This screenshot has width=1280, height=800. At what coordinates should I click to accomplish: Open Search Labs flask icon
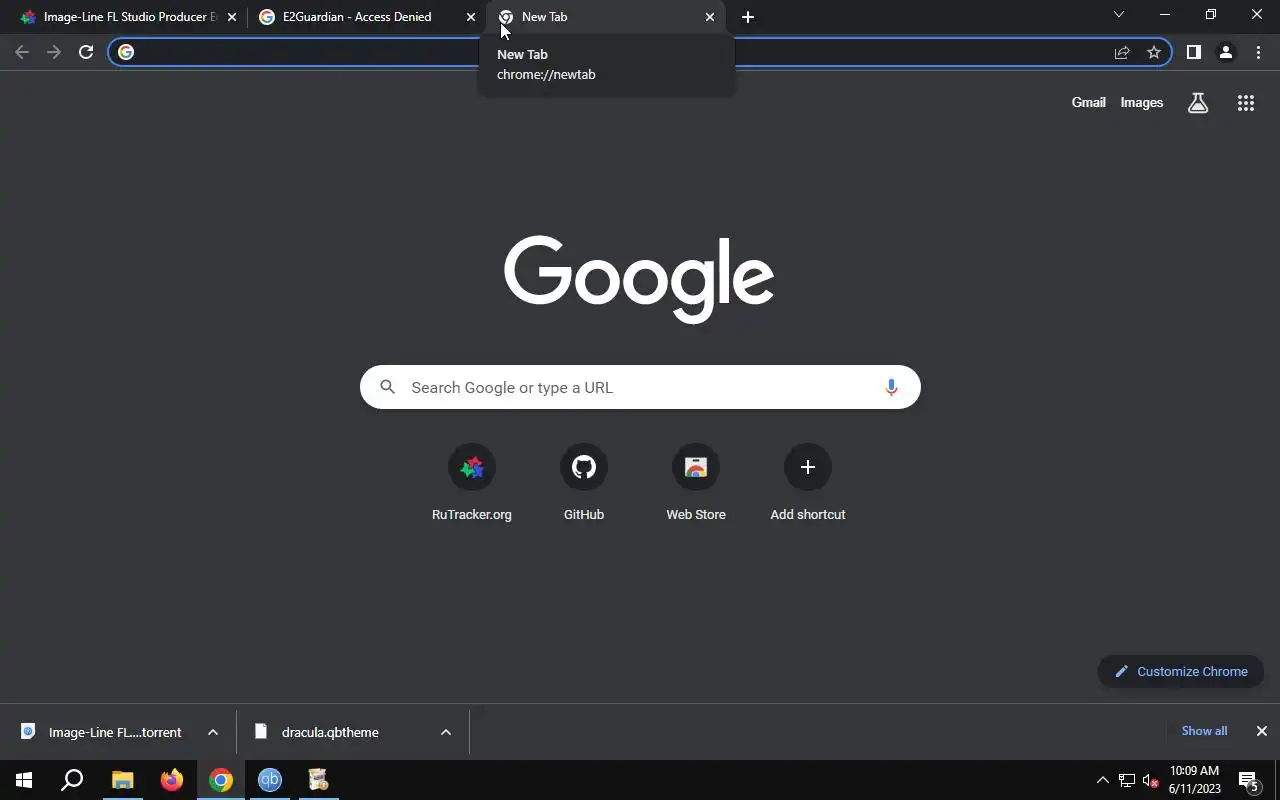(1198, 103)
